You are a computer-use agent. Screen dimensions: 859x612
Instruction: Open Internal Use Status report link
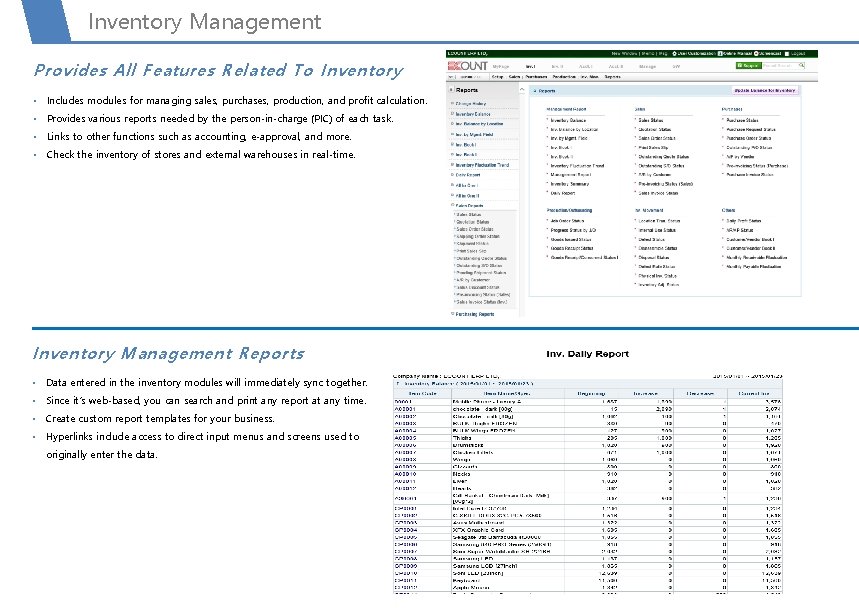coord(657,230)
